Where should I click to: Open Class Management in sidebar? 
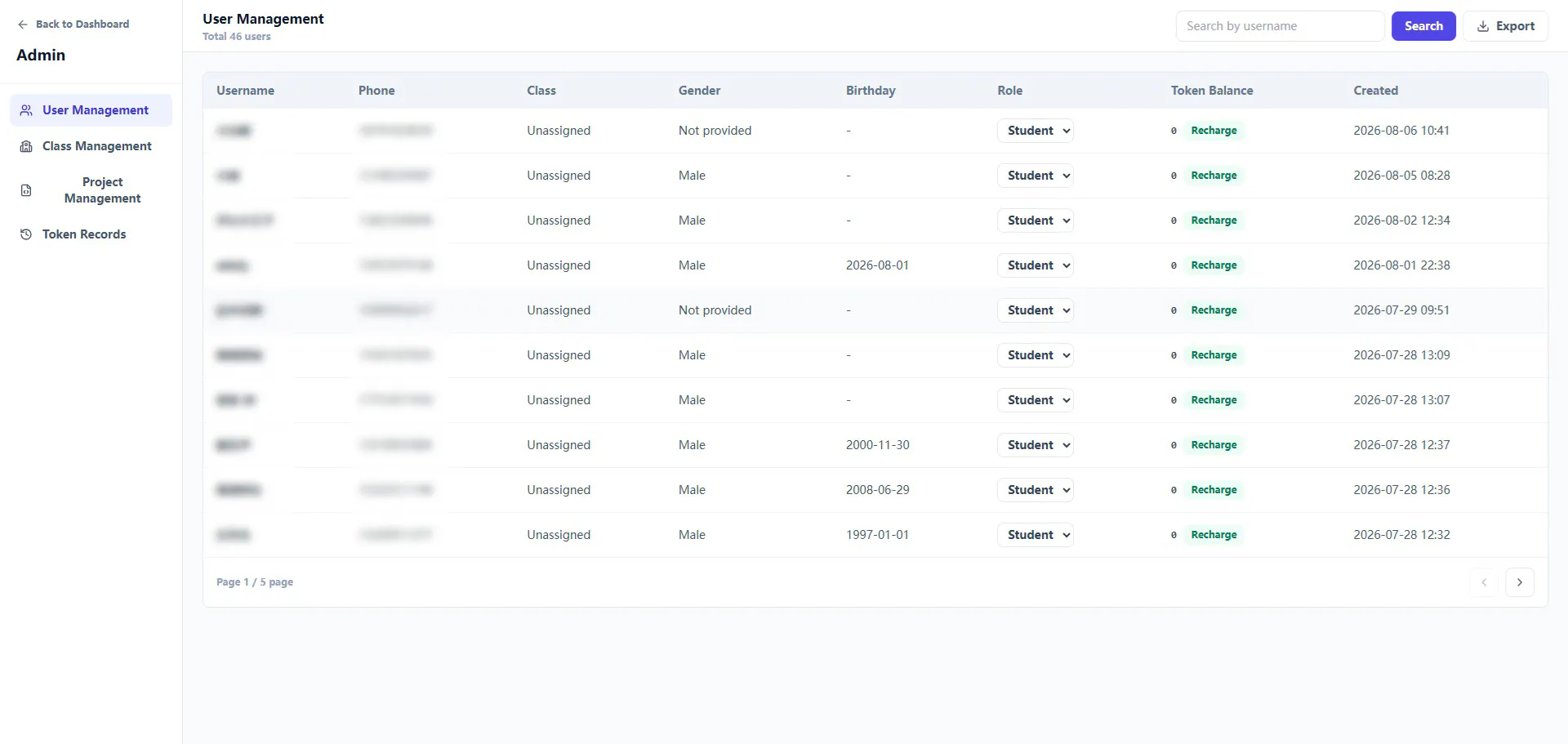(91, 146)
